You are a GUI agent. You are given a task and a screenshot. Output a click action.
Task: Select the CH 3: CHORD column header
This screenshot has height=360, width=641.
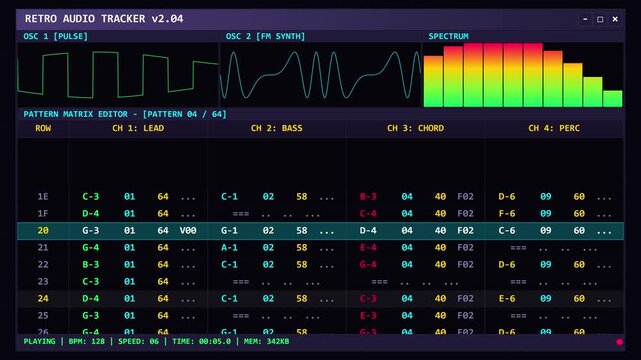tap(415, 128)
